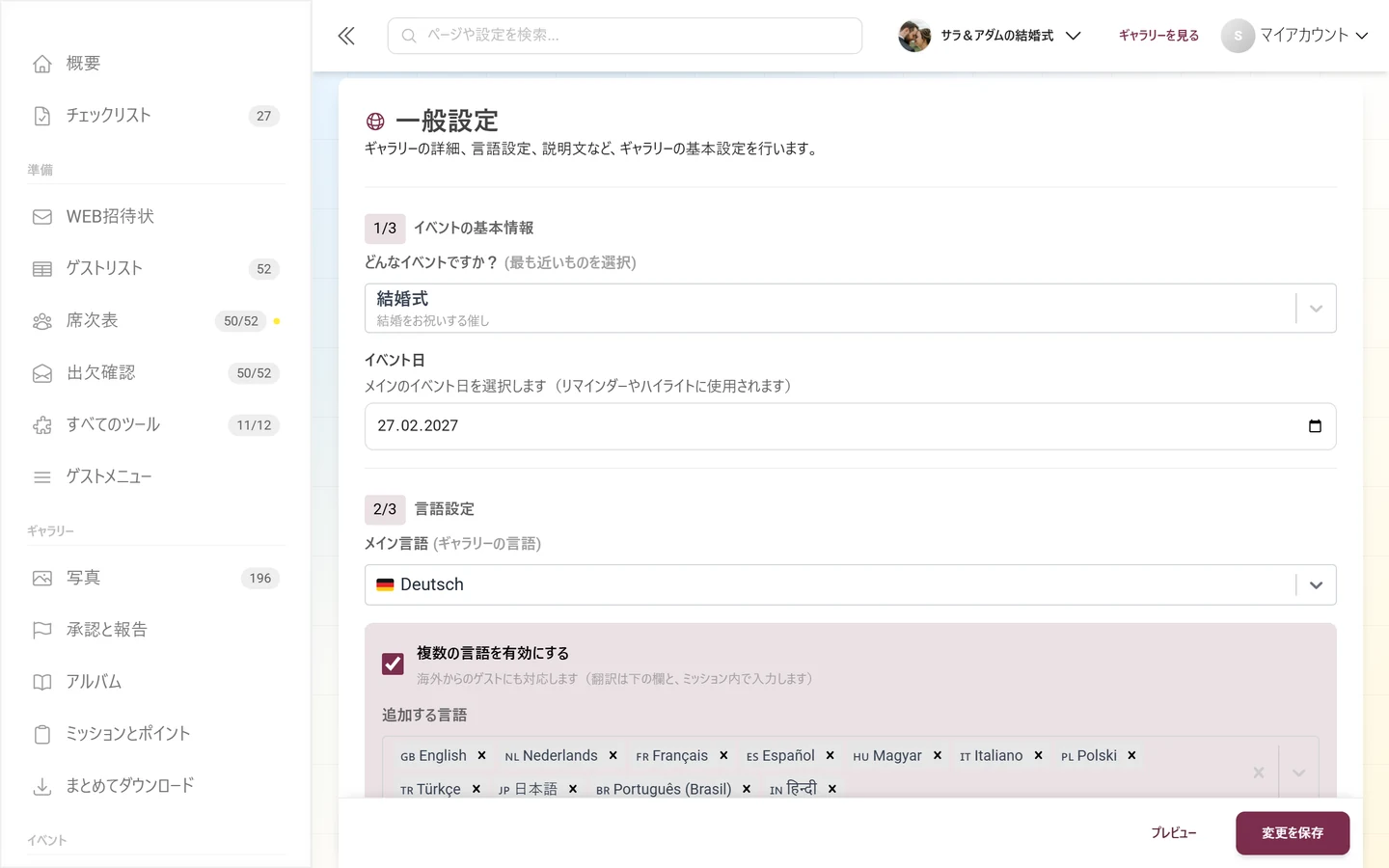Expand the event type dropdown 結婚式
Screen dimensions: 1389x868
pyautogui.click(x=1316, y=309)
